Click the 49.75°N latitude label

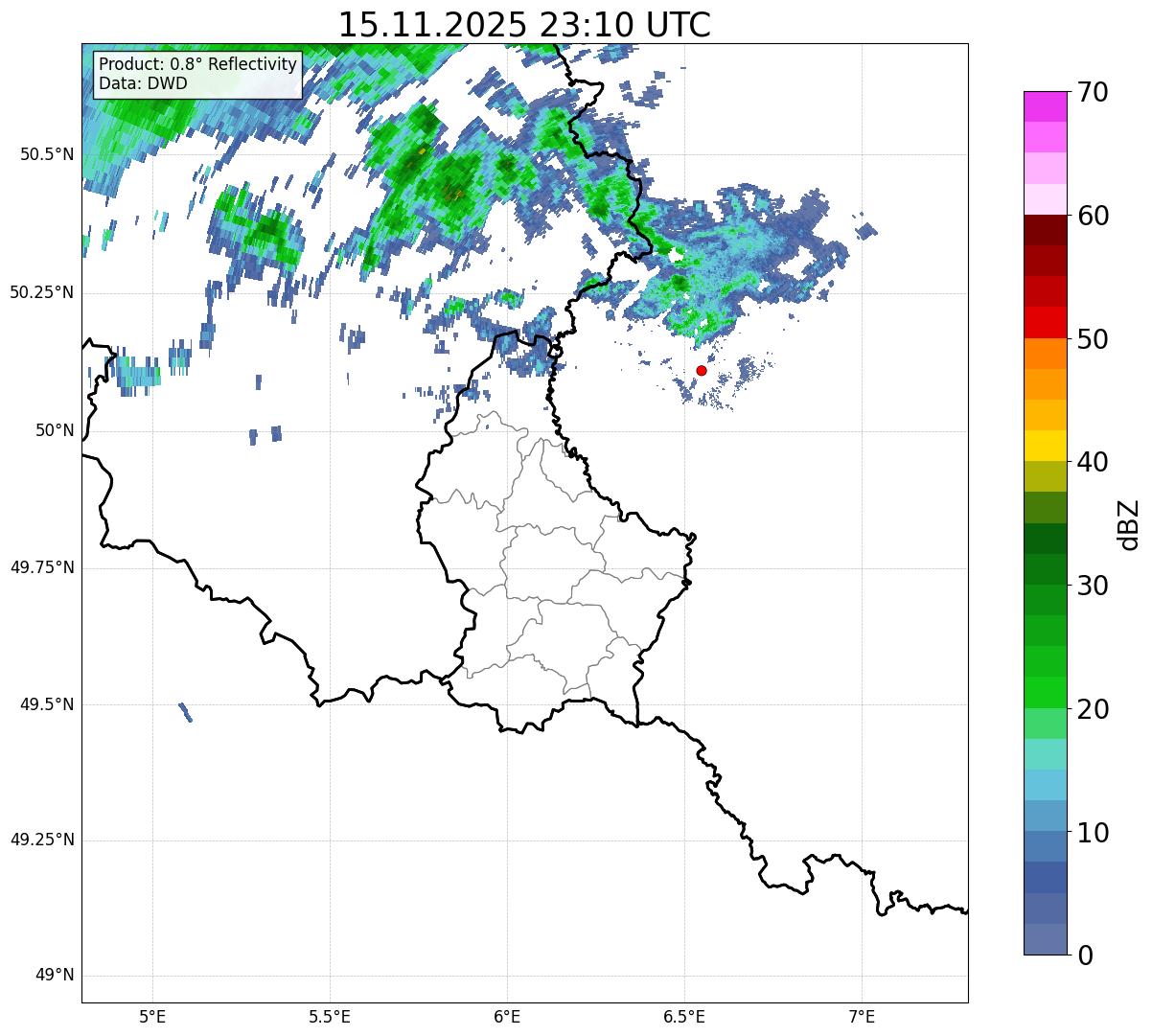tap(42, 567)
